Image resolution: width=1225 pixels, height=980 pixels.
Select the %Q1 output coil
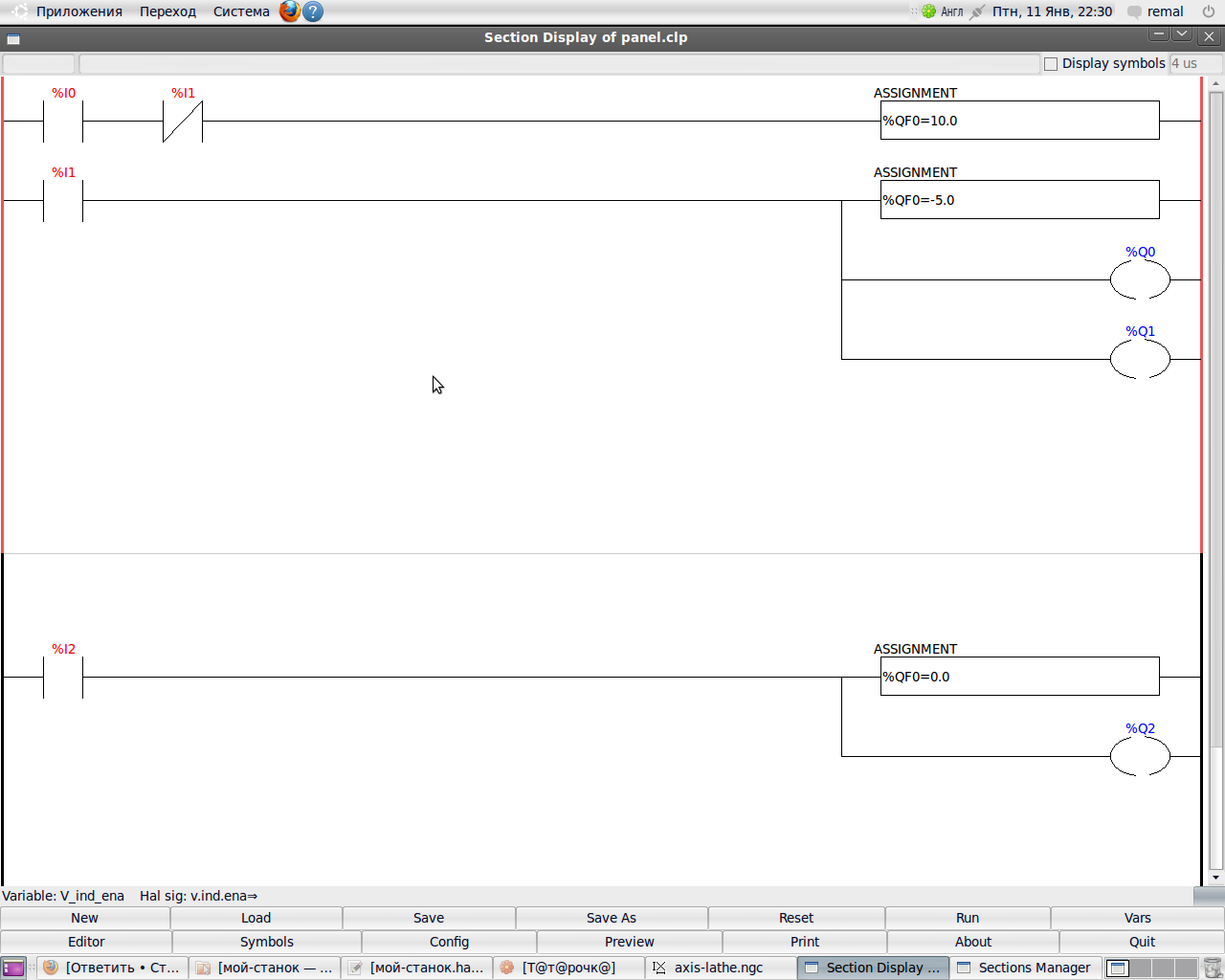1140,359
